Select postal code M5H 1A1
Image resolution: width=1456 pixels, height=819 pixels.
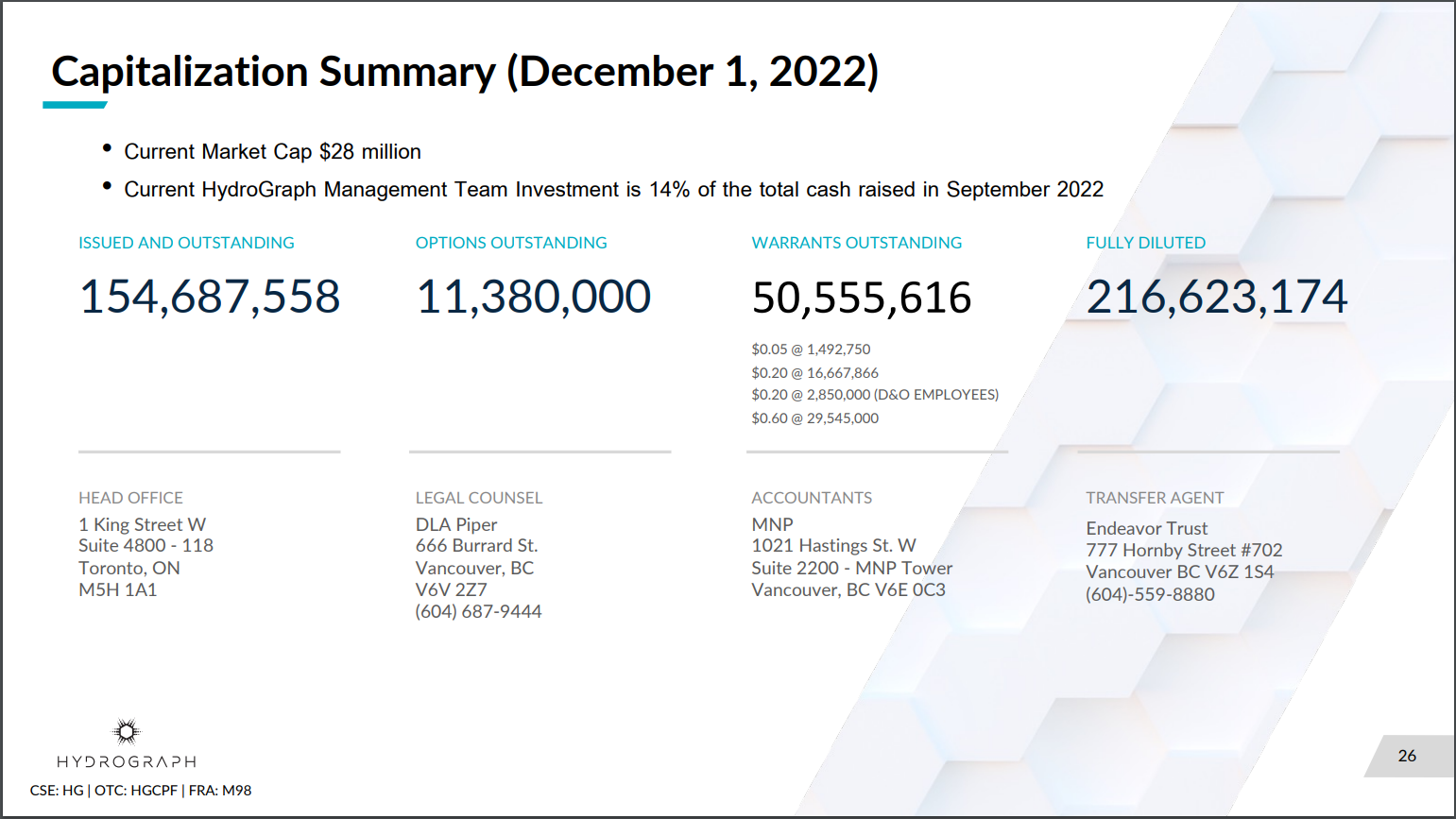(x=118, y=589)
